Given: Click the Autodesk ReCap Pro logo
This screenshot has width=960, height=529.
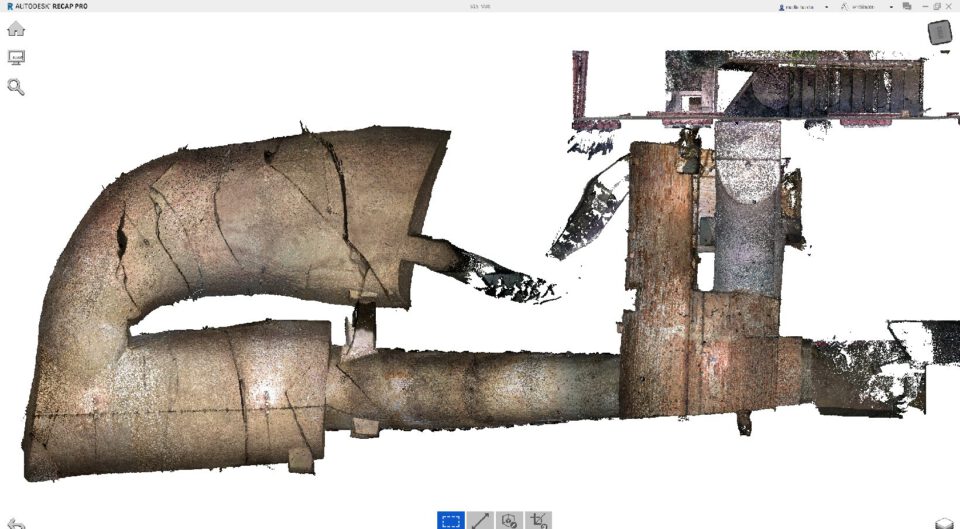Looking at the screenshot, I should tap(47, 6).
